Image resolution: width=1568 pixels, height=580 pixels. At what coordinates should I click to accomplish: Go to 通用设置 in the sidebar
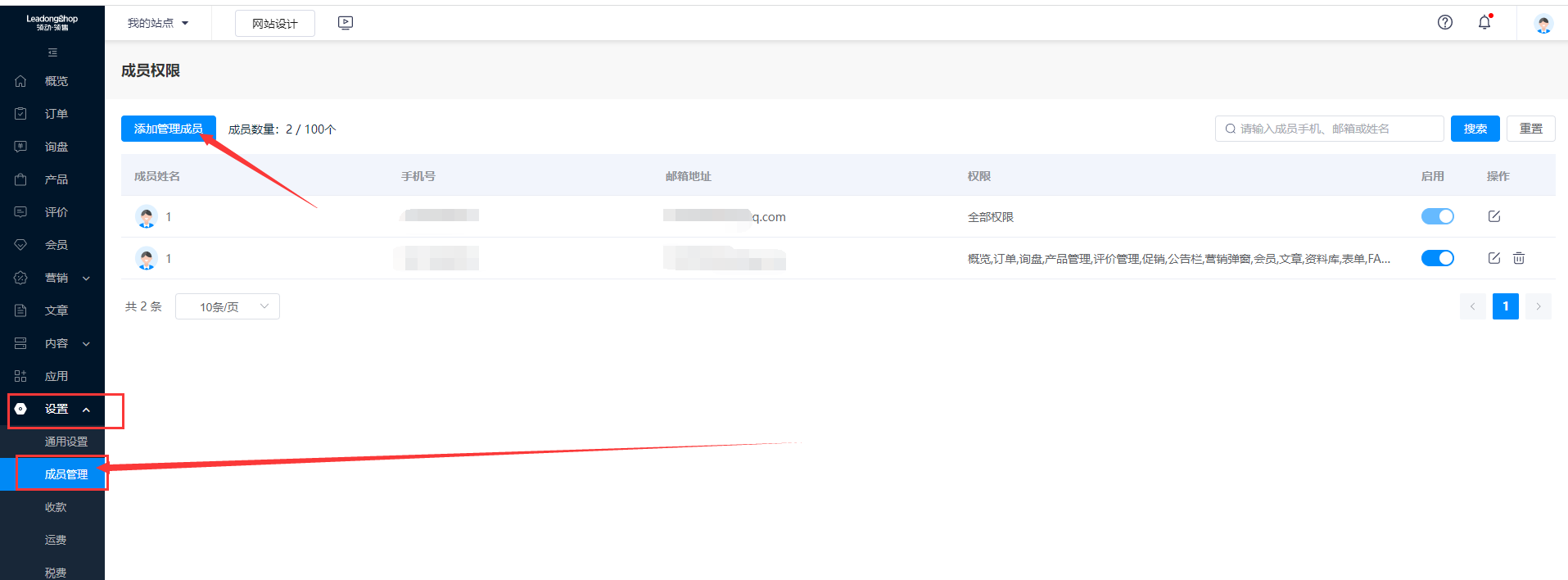coord(66,442)
